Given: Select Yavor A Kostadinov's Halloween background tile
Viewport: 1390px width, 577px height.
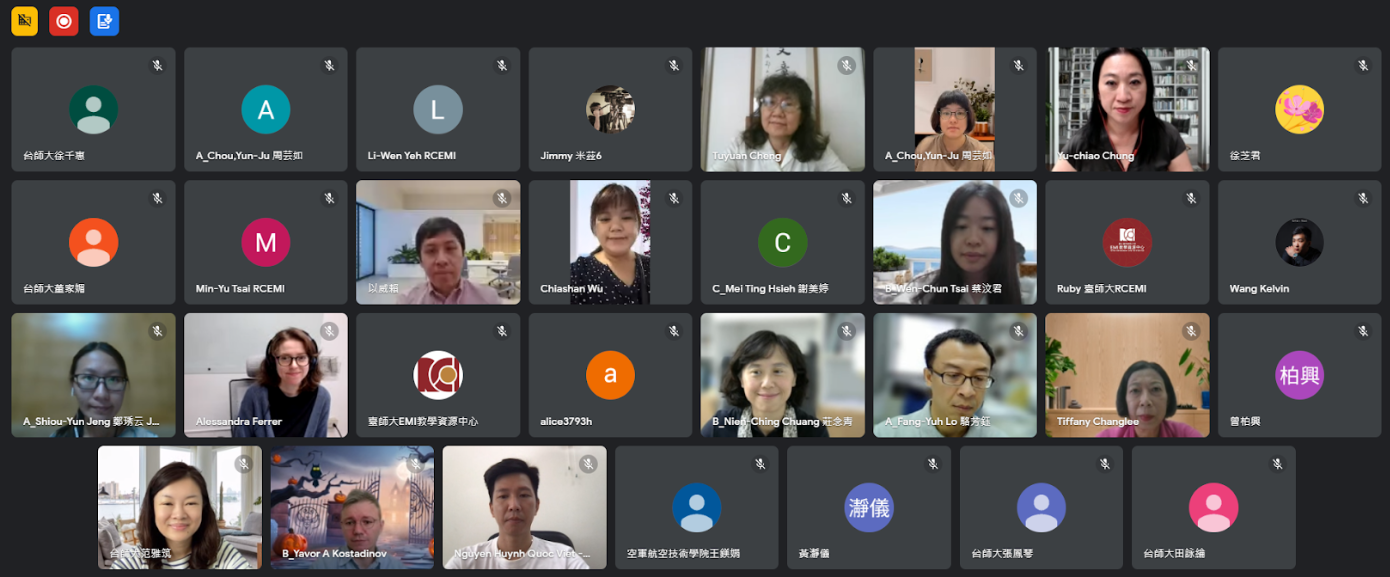Looking at the screenshot, I should 352,507.
